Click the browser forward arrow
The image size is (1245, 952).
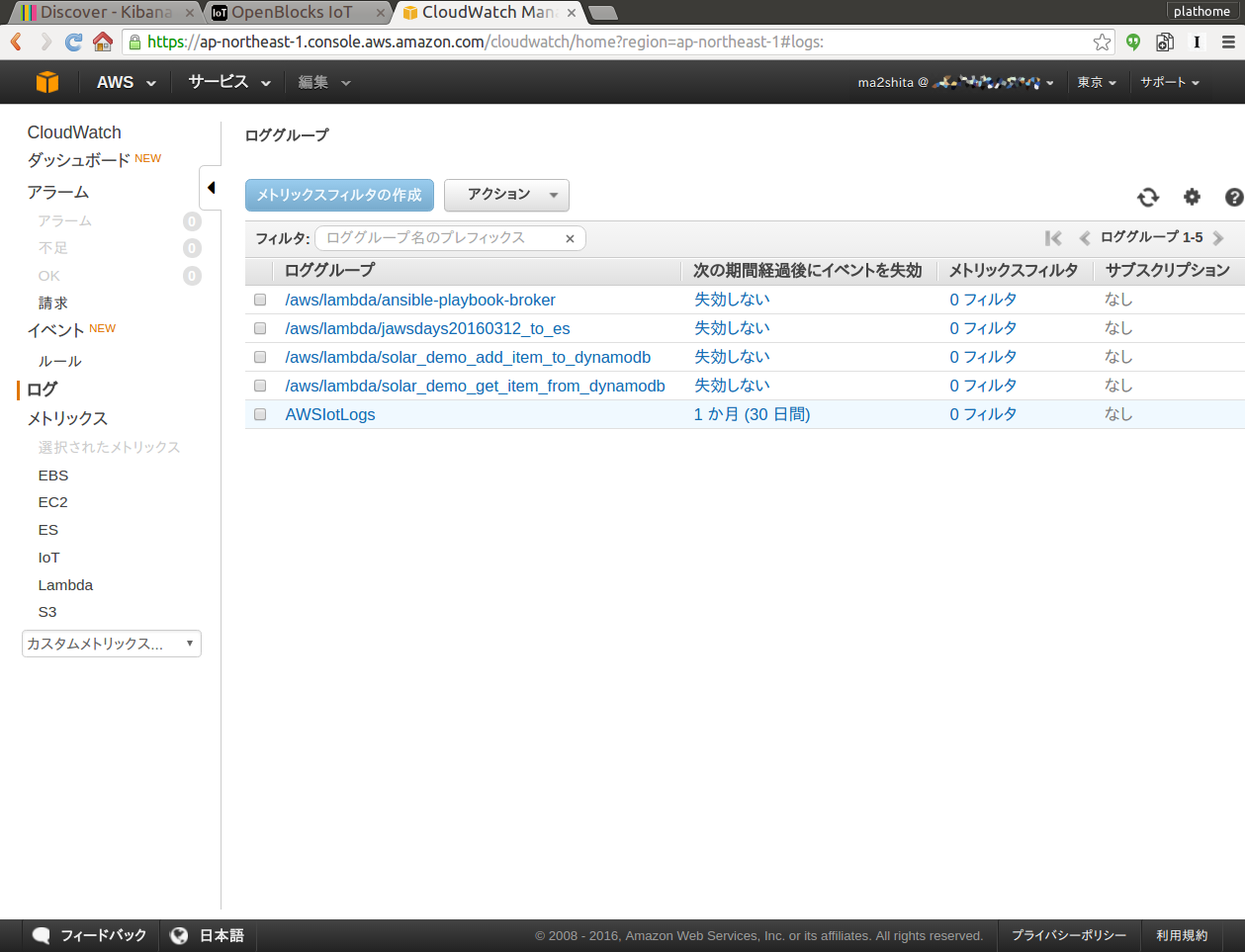coord(45,42)
